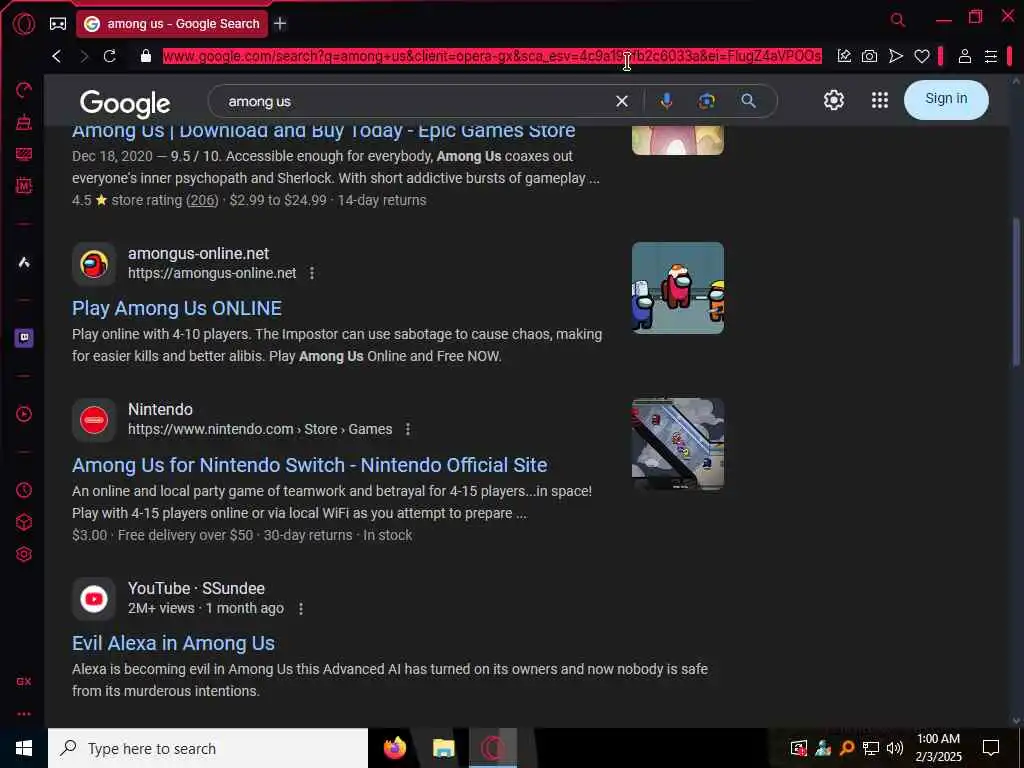Viewport: 1024px width, 768px height.
Task: Open the search tabs magnifier icon
Action: pos(898,20)
